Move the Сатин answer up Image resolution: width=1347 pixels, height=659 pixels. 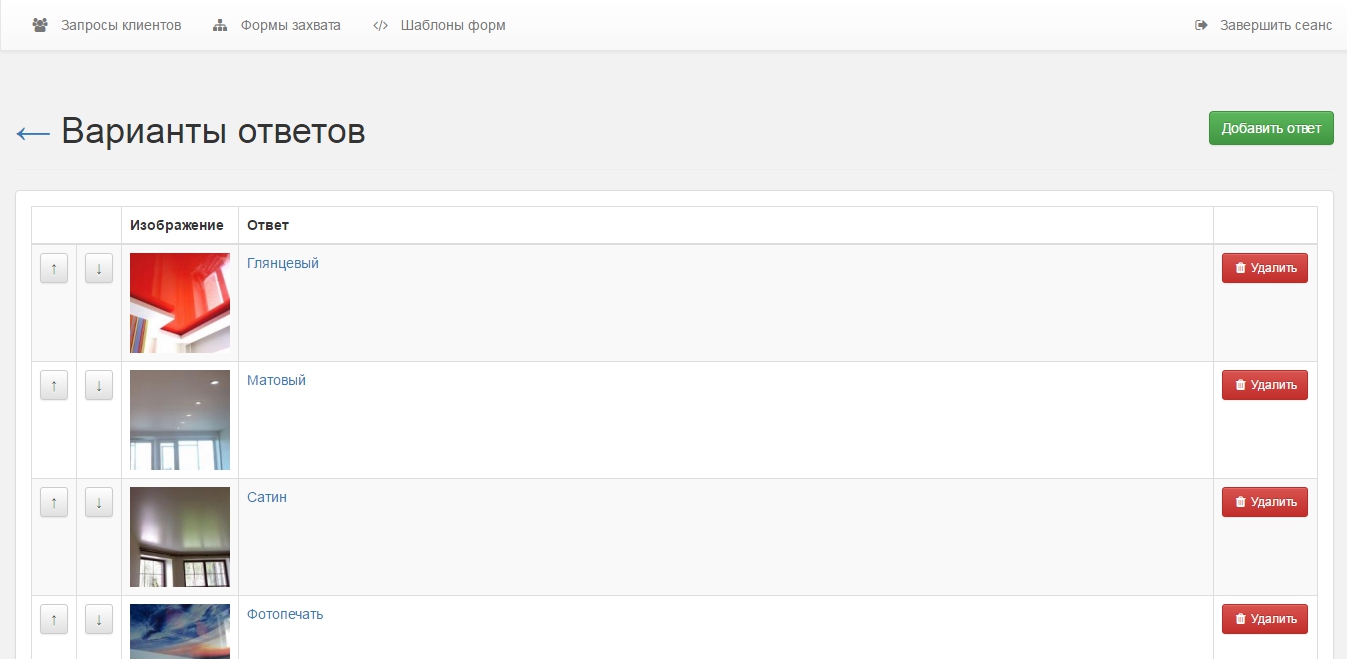point(54,502)
